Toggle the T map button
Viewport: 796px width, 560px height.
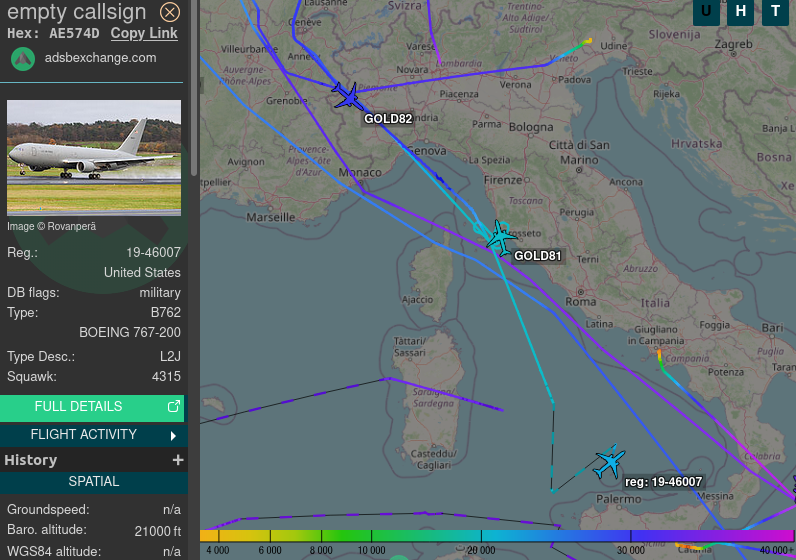(x=775, y=11)
